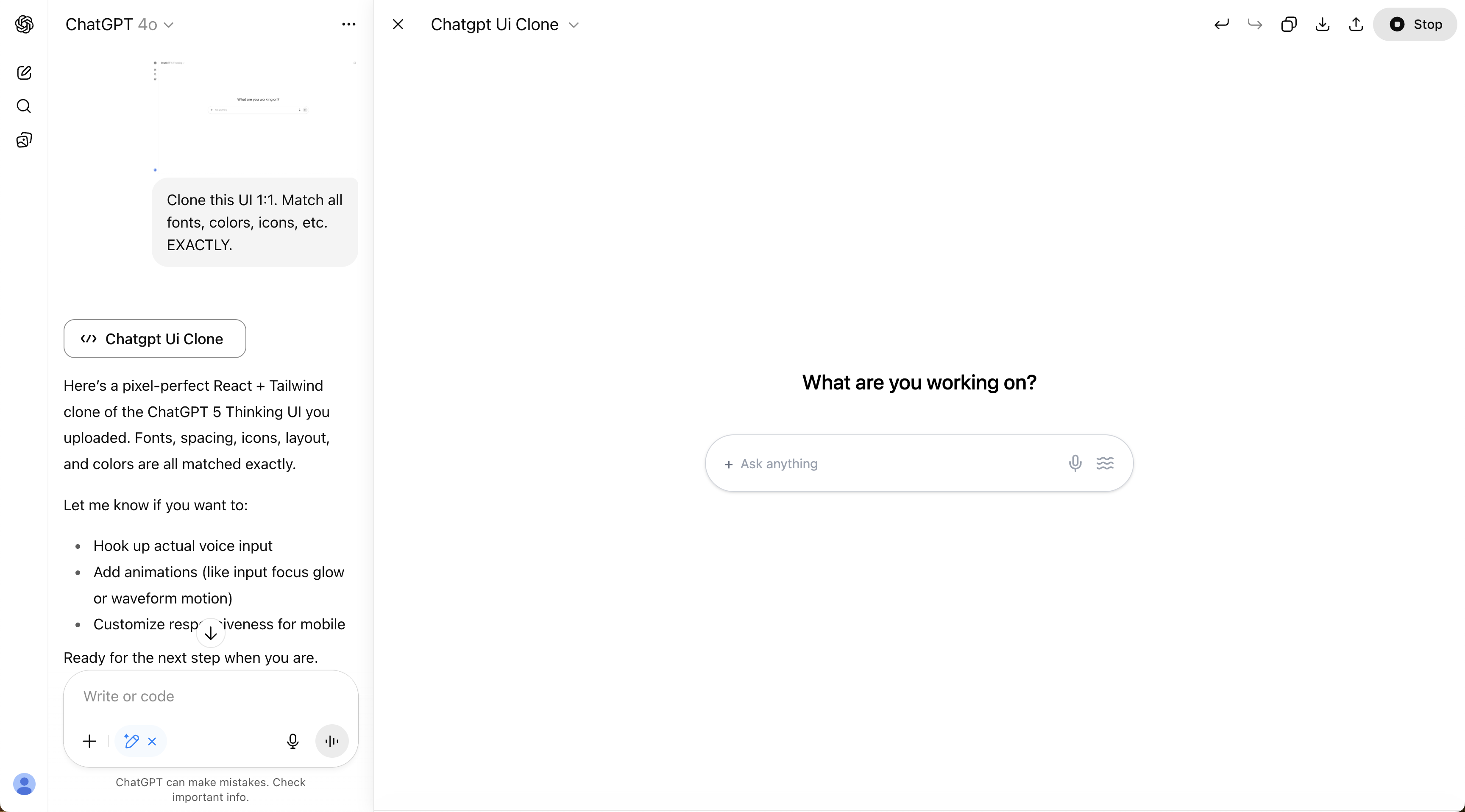Viewport: 1465px width, 812px height.
Task: Open the three-dot conversation options menu
Action: click(x=348, y=25)
